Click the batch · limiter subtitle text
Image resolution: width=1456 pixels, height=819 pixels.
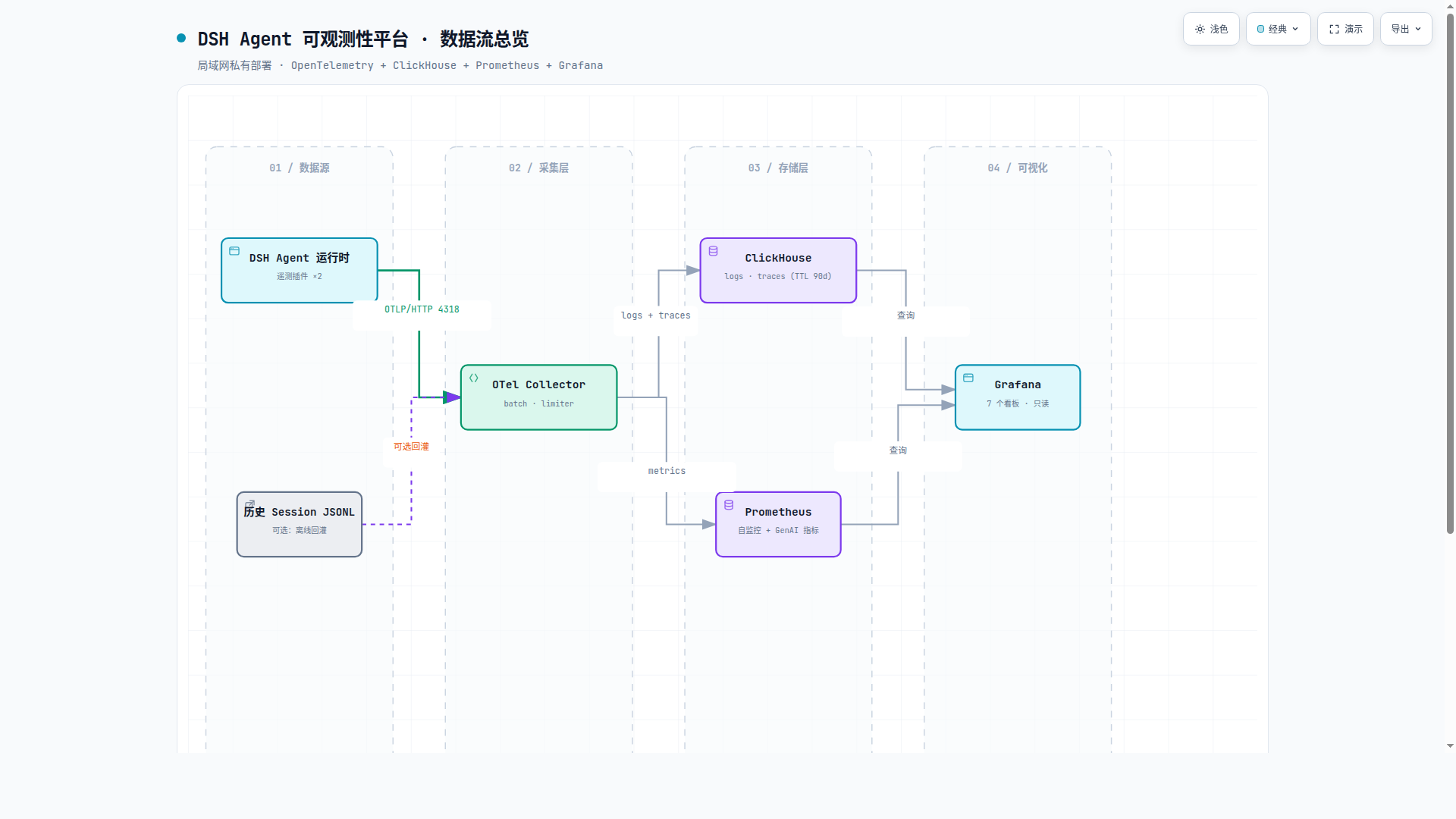point(538,404)
